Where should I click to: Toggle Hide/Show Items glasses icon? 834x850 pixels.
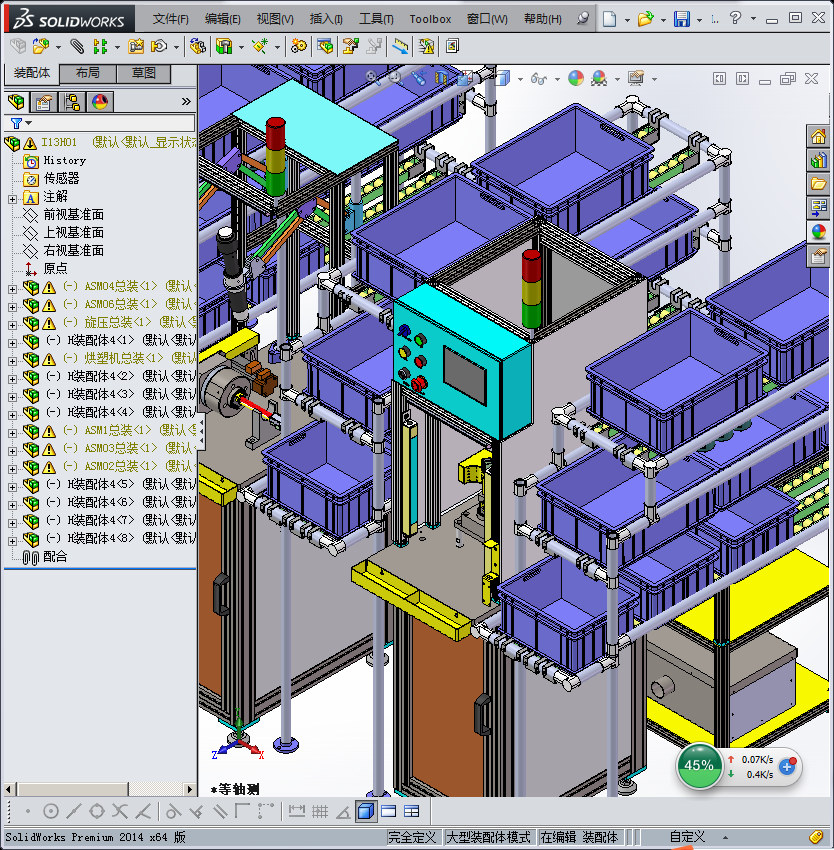(x=538, y=79)
